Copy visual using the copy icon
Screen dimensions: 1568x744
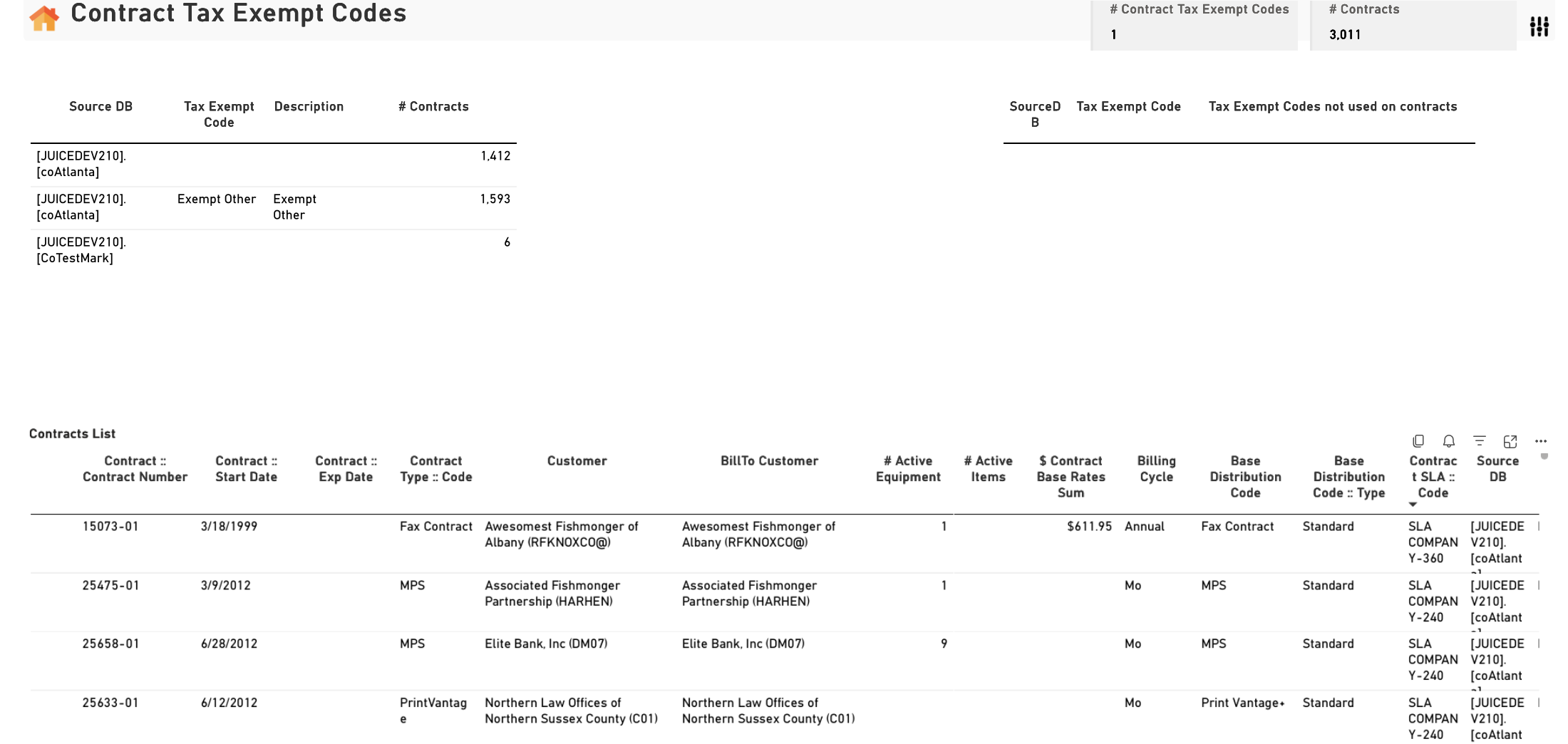1418,441
